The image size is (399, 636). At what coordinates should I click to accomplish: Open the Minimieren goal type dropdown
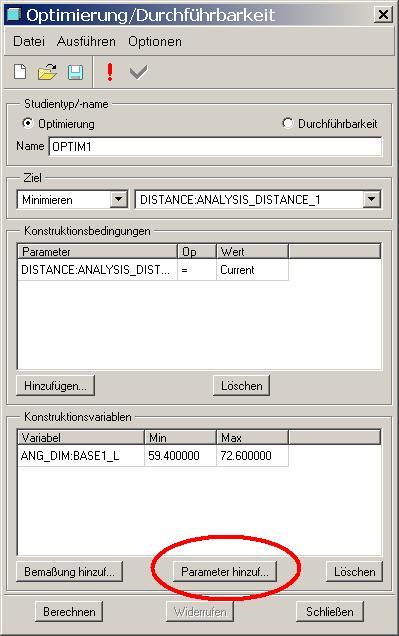coord(118,199)
